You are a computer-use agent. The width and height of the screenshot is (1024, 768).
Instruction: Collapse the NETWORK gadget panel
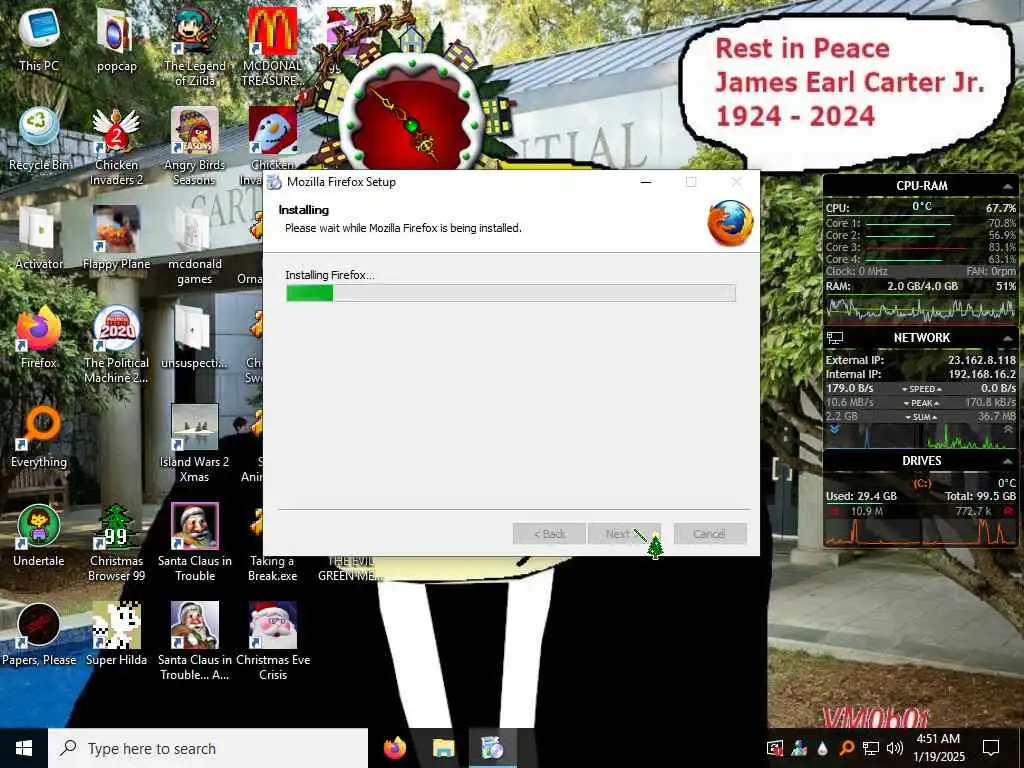(x=1007, y=338)
